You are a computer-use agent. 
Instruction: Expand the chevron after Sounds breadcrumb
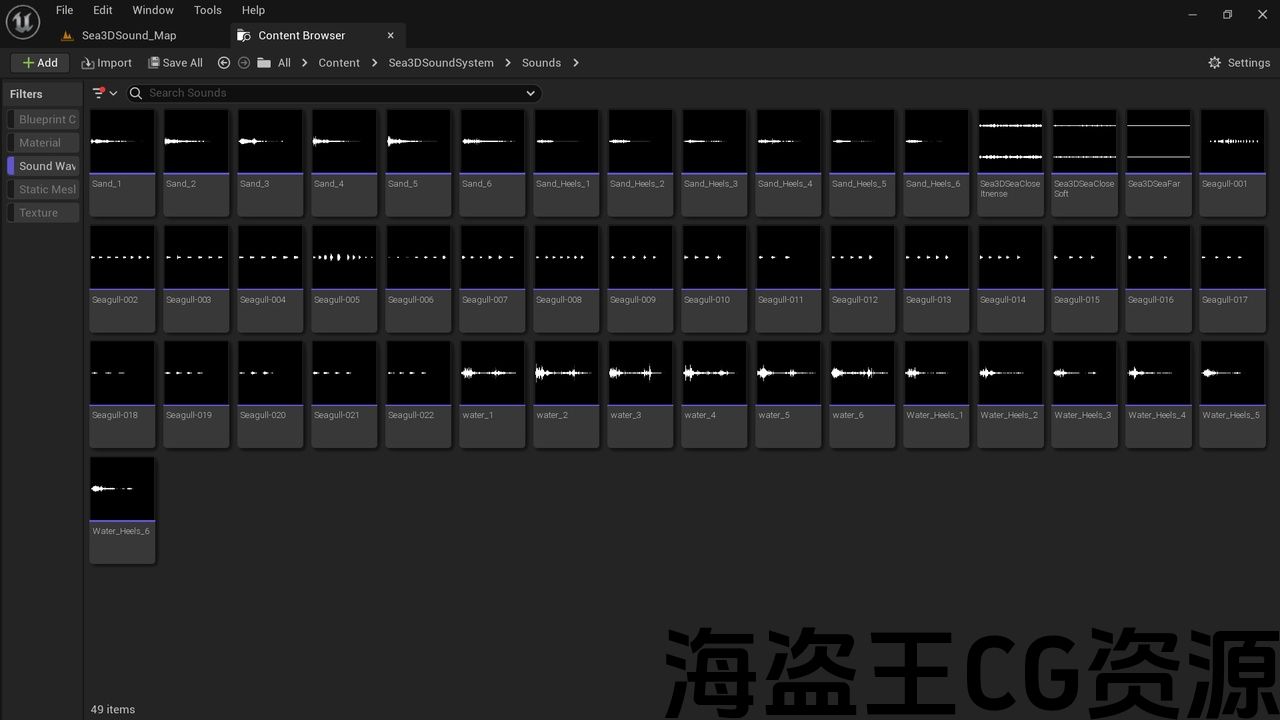(576, 63)
